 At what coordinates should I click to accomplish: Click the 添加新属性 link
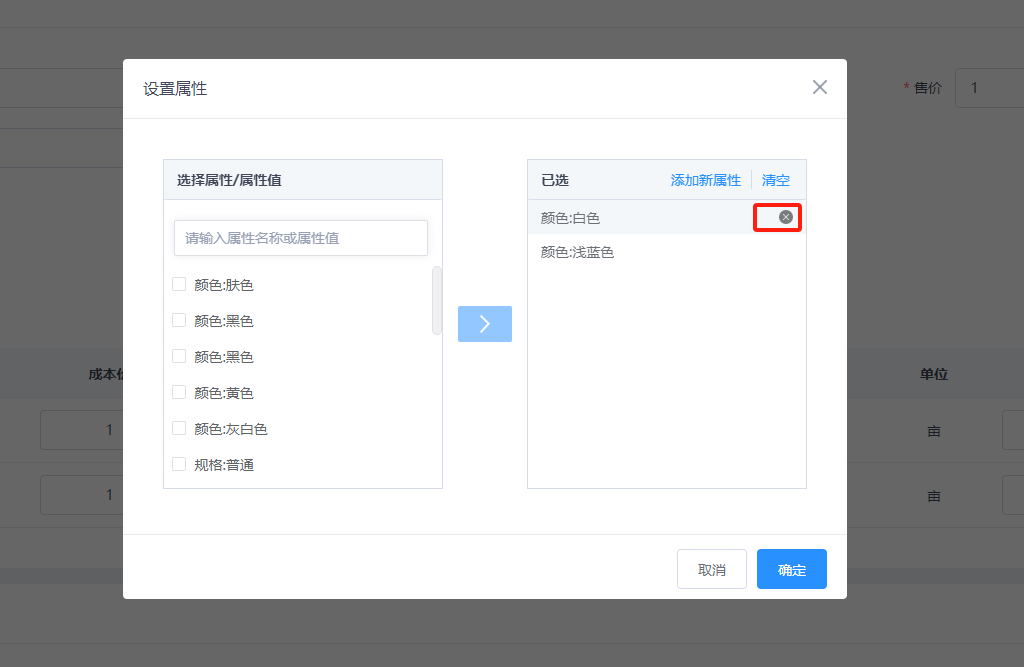click(705, 180)
